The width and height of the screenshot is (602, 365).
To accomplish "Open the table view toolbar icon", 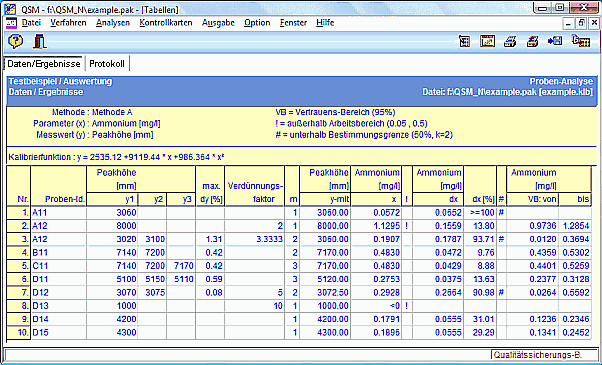I will point(464,41).
